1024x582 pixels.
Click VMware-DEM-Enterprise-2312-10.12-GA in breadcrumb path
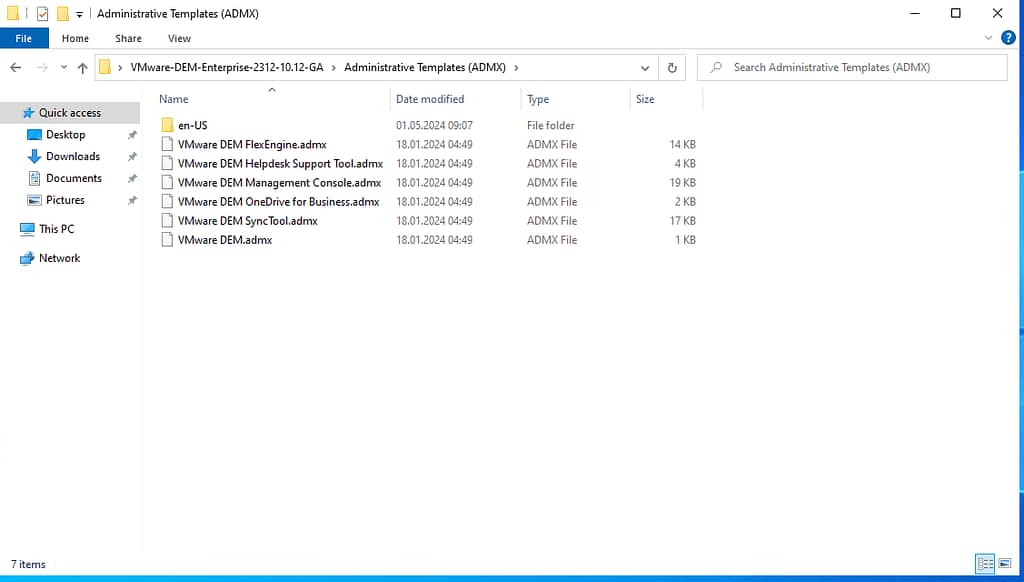[227, 68]
